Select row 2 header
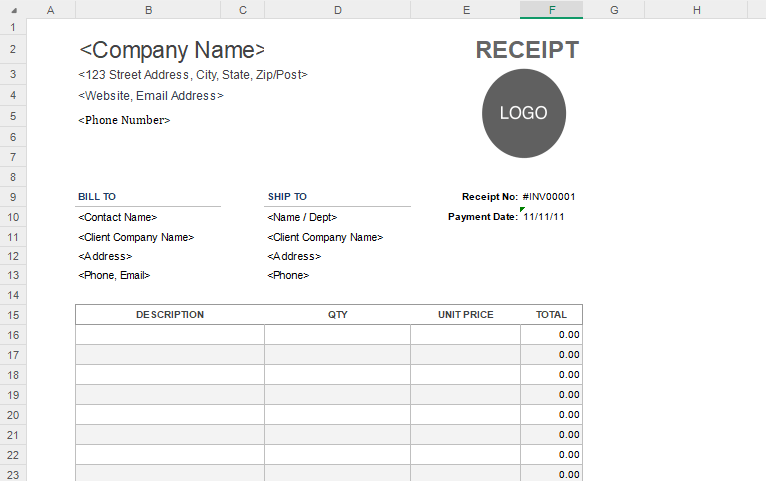 [13, 49]
